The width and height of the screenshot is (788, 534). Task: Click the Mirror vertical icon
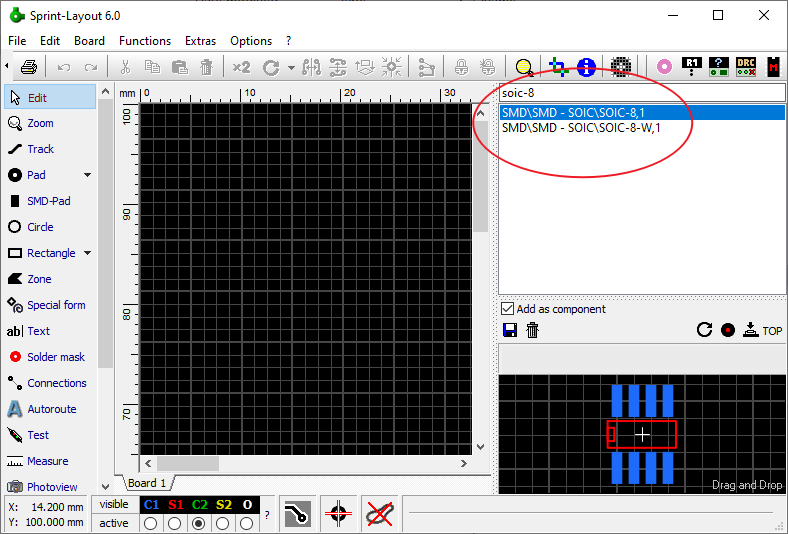pyautogui.click(x=338, y=67)
